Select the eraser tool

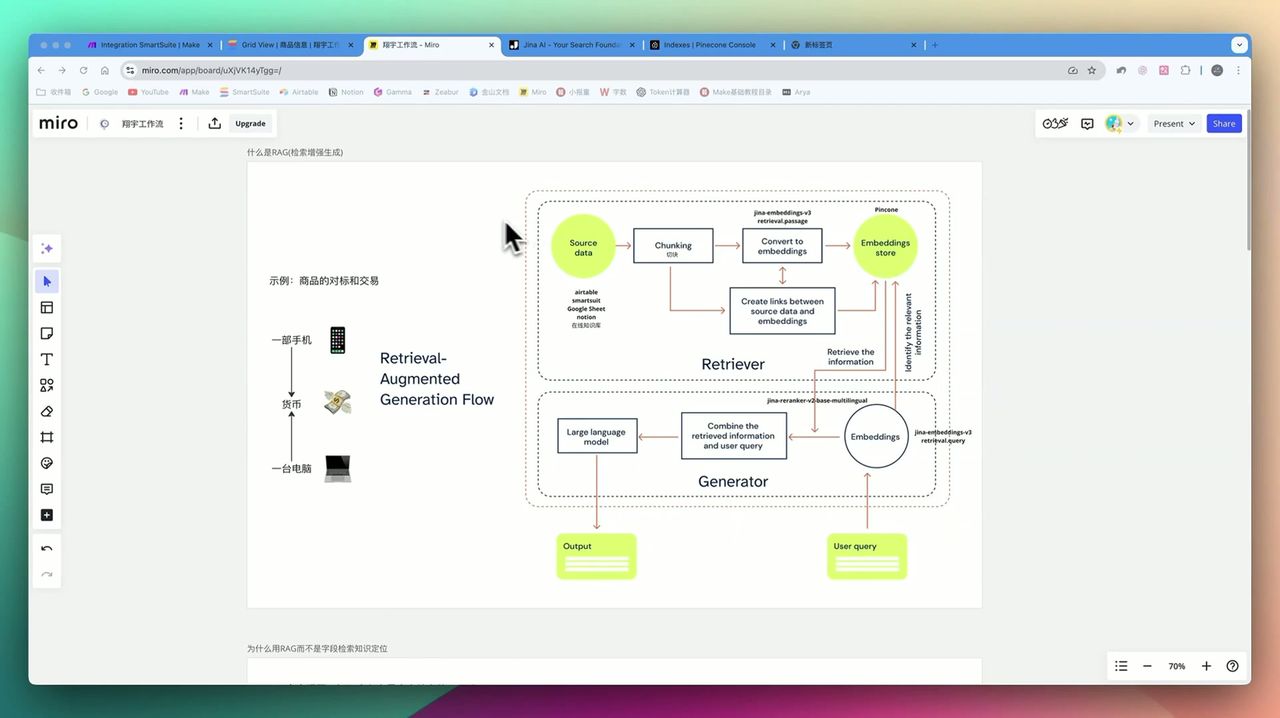point(47,411)
